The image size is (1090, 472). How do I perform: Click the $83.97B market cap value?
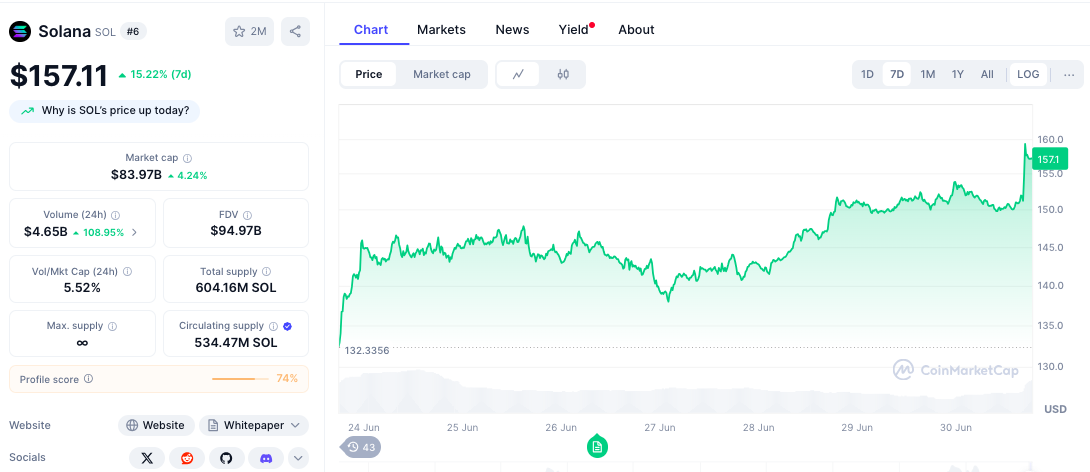pyautogui.click(x=136, y=175)
